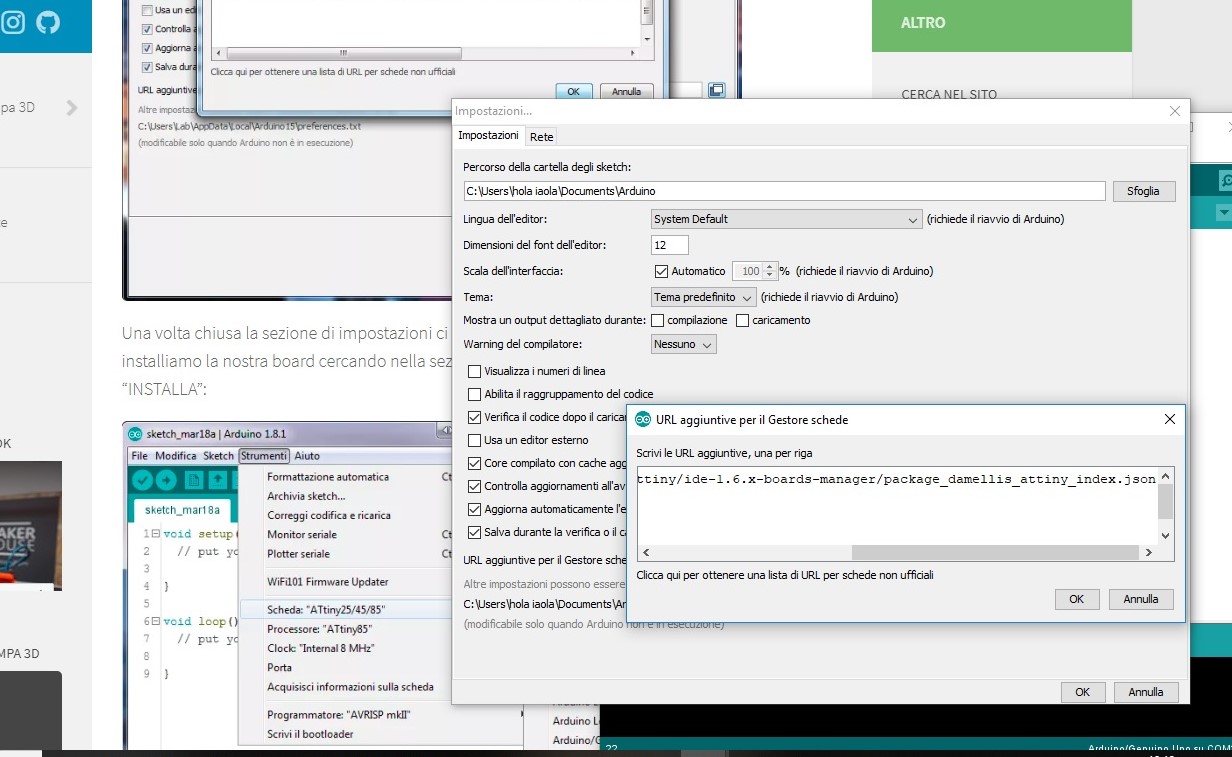
Task: Open File menu in embedded Arduino window
Action: [139, 456]
